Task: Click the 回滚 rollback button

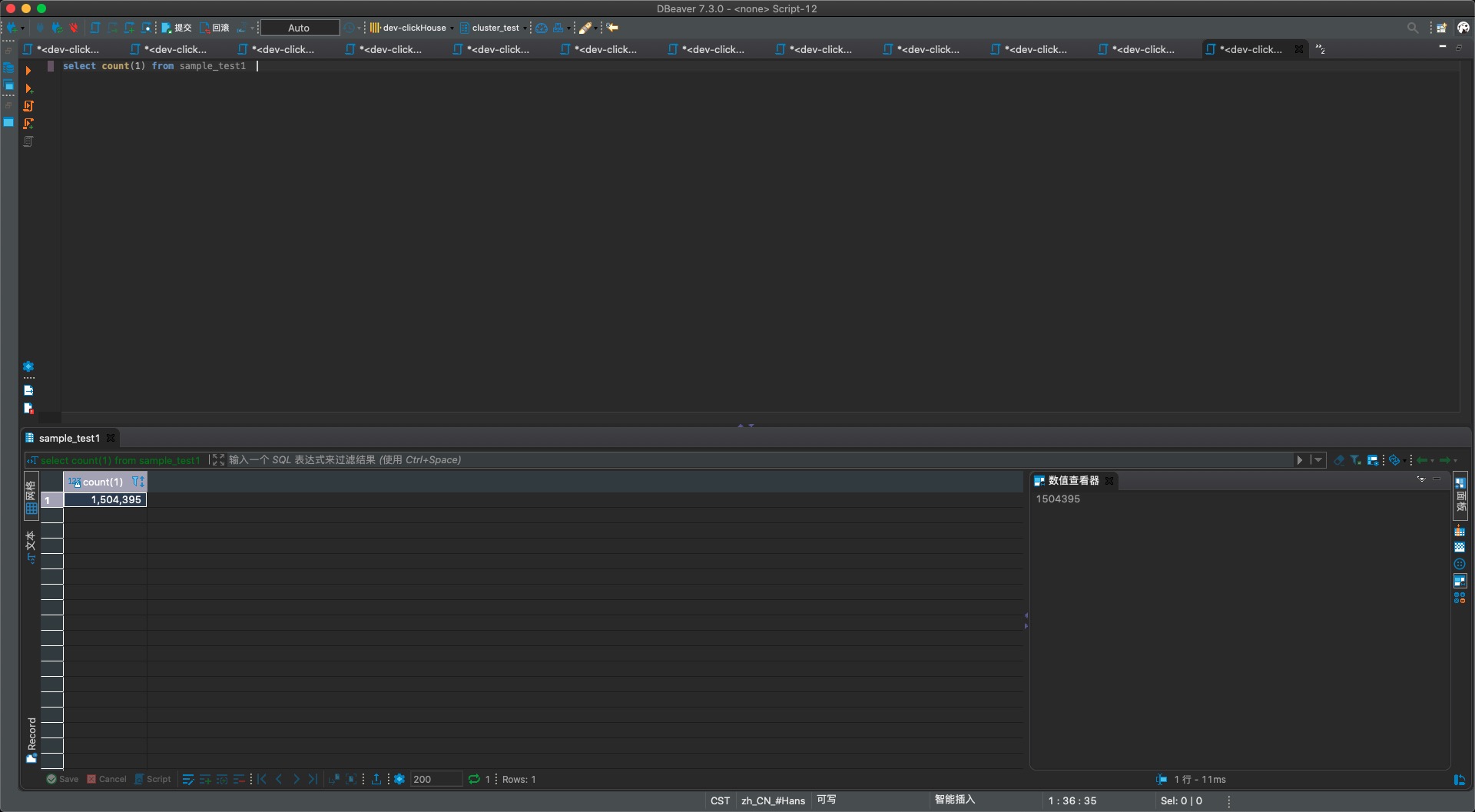Action: 214,28
